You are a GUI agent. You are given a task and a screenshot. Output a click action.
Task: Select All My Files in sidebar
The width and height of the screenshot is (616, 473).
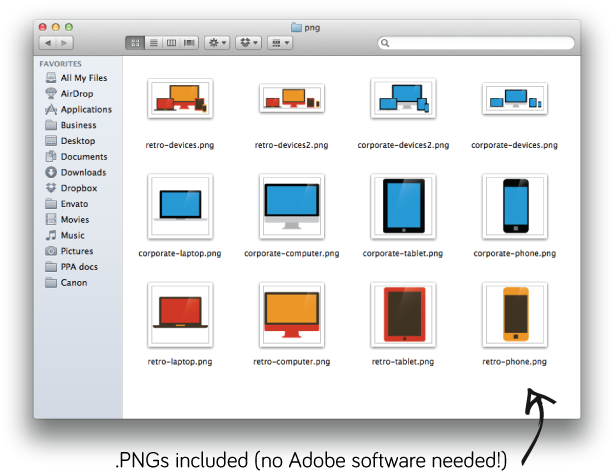pyautogui.click(x=82, y=78)
